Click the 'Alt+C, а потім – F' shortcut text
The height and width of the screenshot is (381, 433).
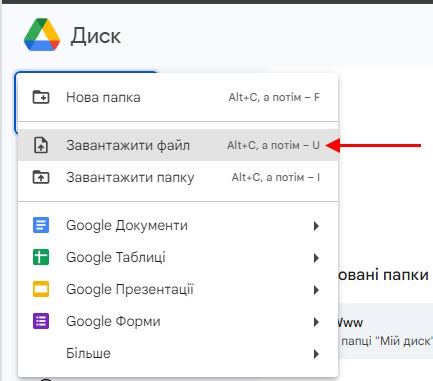tap(274, 97)
